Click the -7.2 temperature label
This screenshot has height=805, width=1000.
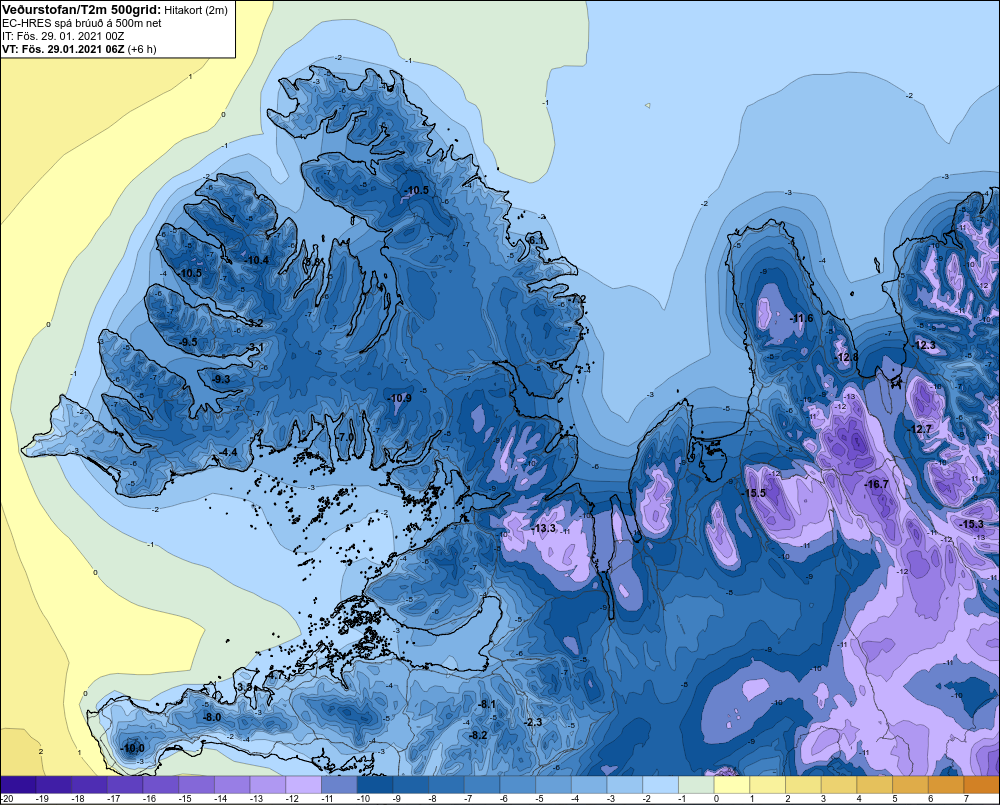pos(577,299)
